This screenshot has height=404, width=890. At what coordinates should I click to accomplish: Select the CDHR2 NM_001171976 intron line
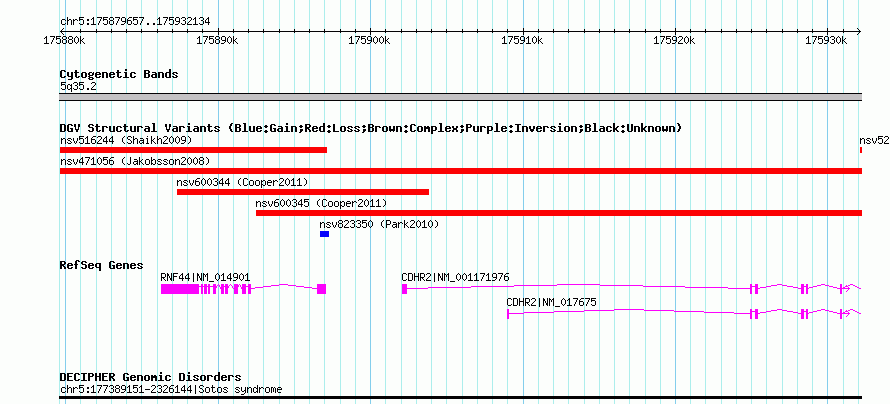click(579, 287)
